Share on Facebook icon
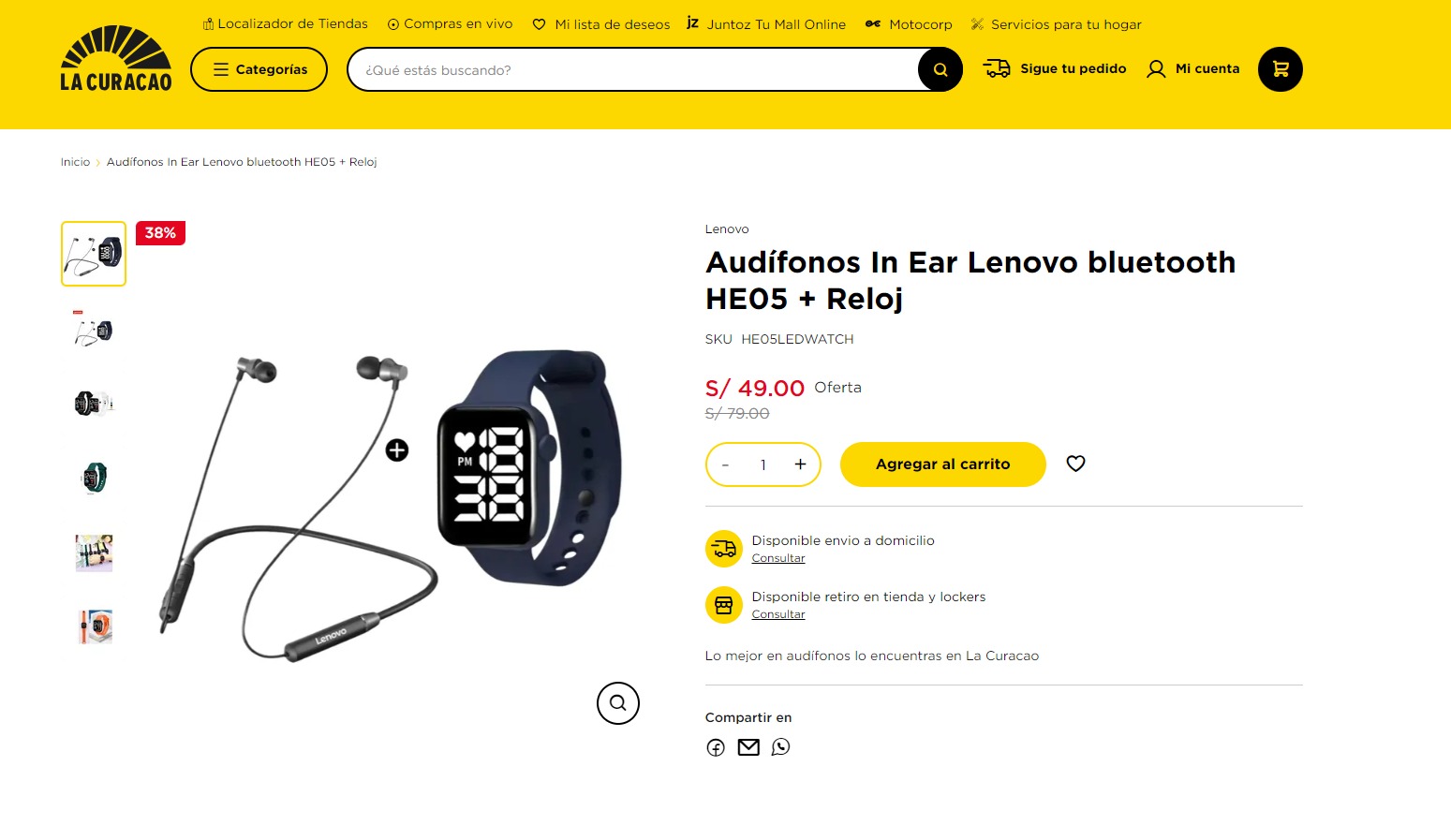The height and width of the screenshot is (840, 1451). 716,747
